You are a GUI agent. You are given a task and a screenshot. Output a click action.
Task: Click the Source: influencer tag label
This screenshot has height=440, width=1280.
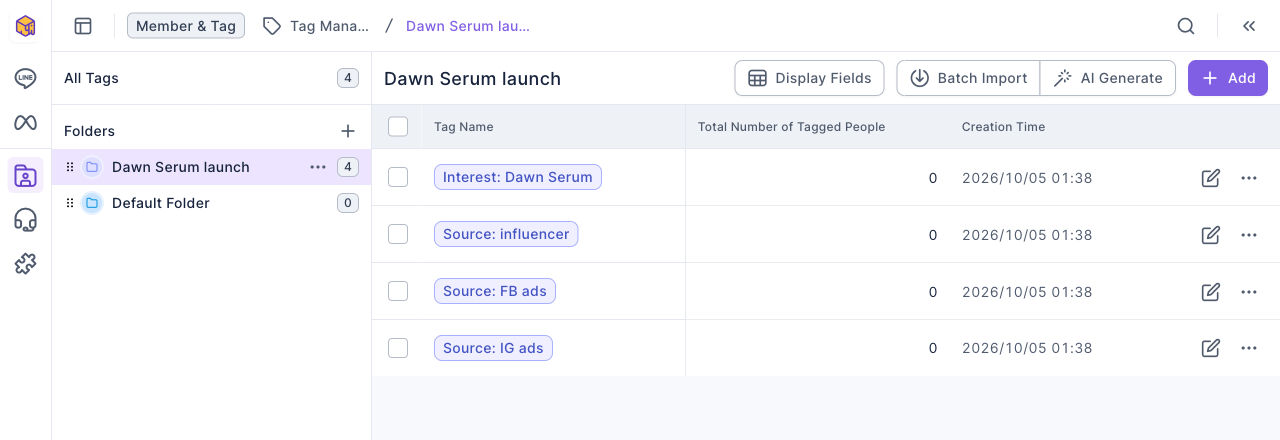(x=506, y=234)
